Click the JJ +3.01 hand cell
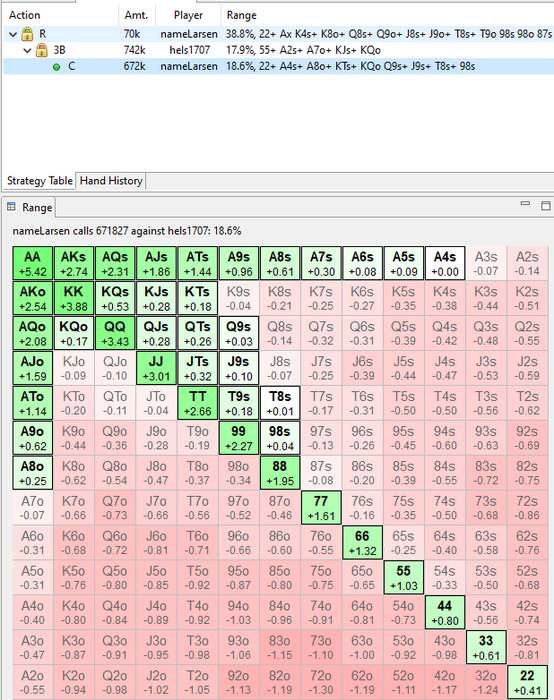This screenshot has height=700, width=554. pyautogui.click(x=156, y=368)
